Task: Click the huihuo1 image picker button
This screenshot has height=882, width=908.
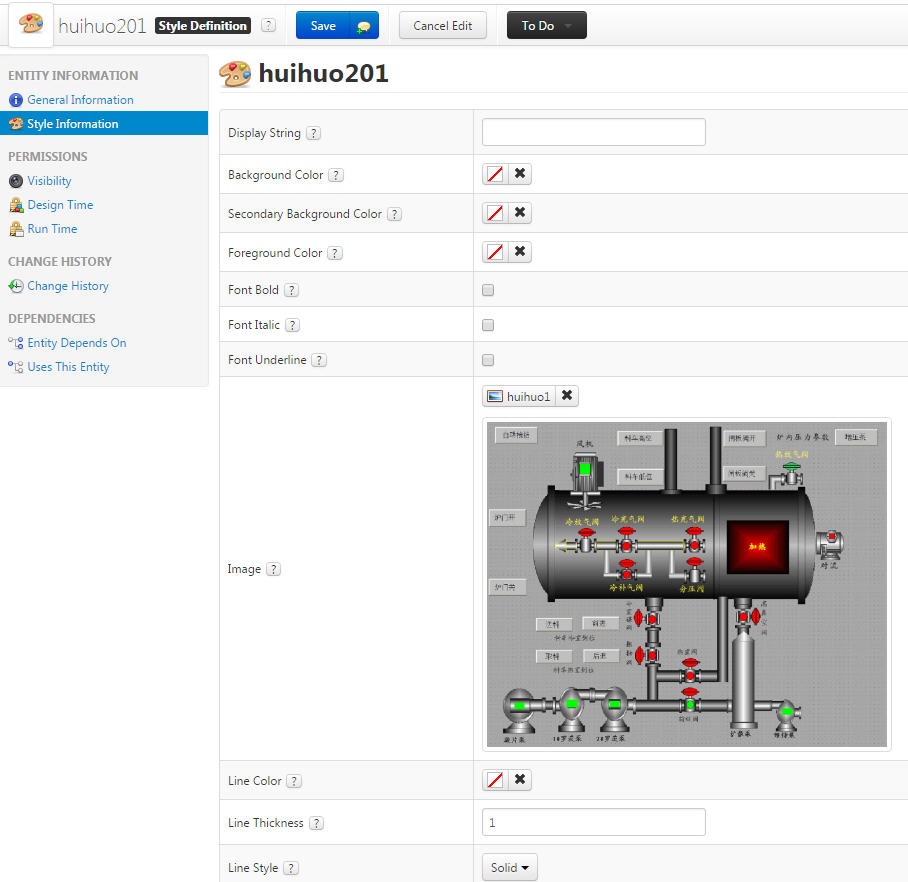Action: tap(519, 396)
